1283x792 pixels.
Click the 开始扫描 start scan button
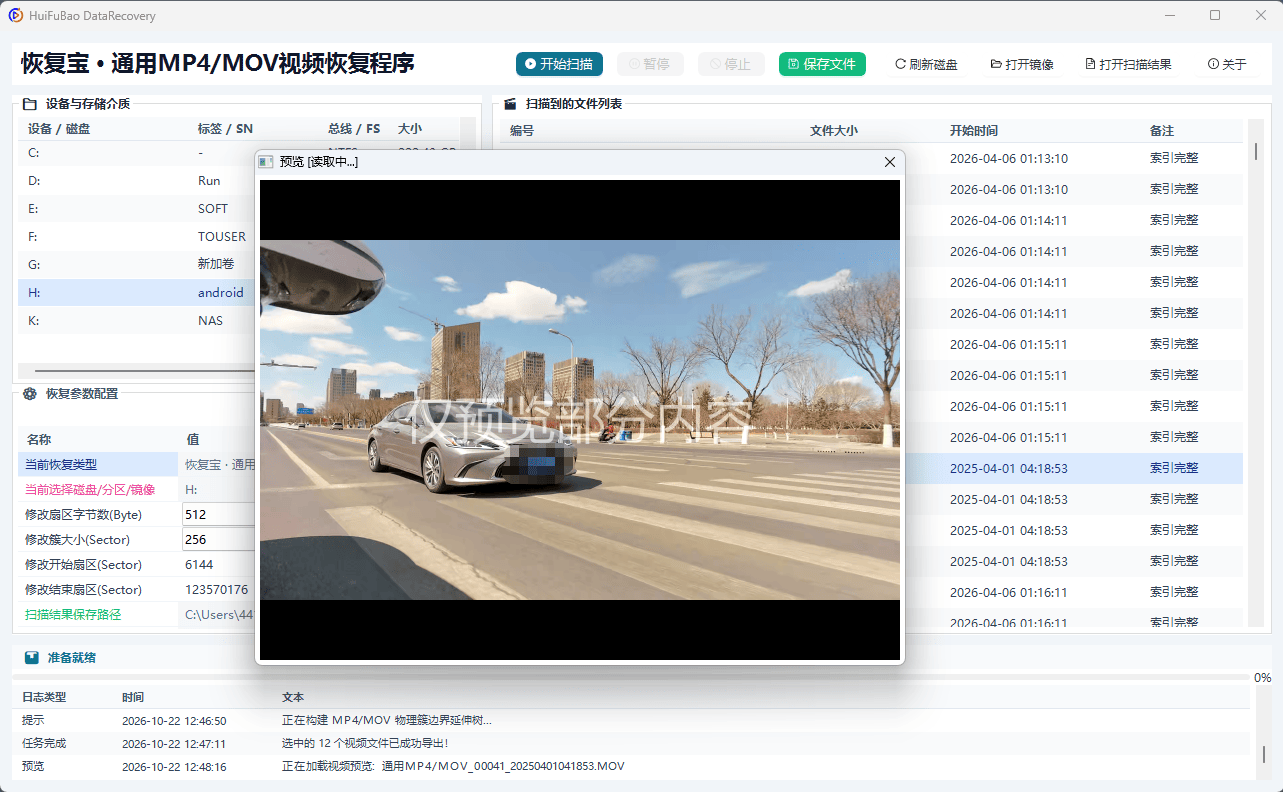point(559,64)
